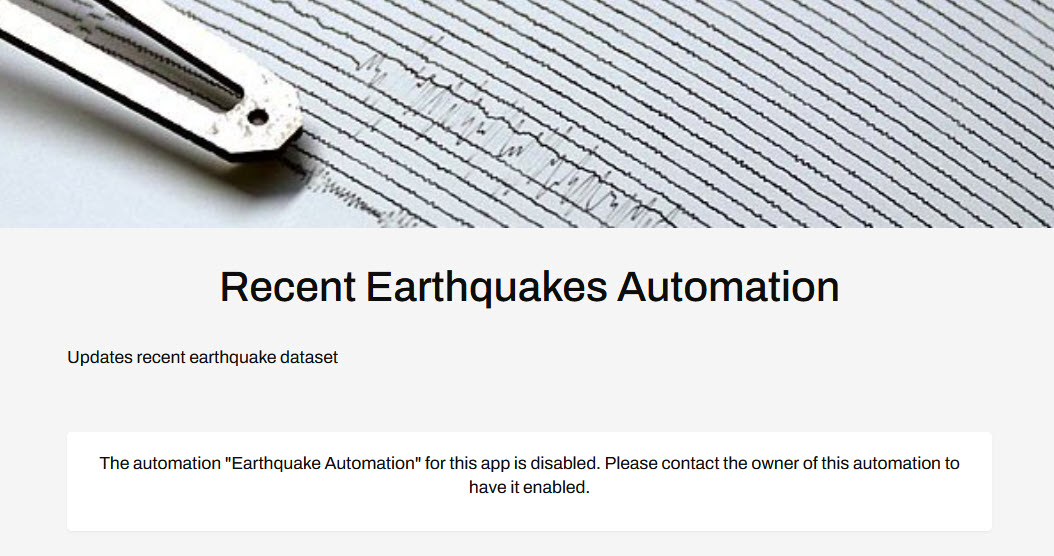Click the needle tip touching the paper

[290, 150]
